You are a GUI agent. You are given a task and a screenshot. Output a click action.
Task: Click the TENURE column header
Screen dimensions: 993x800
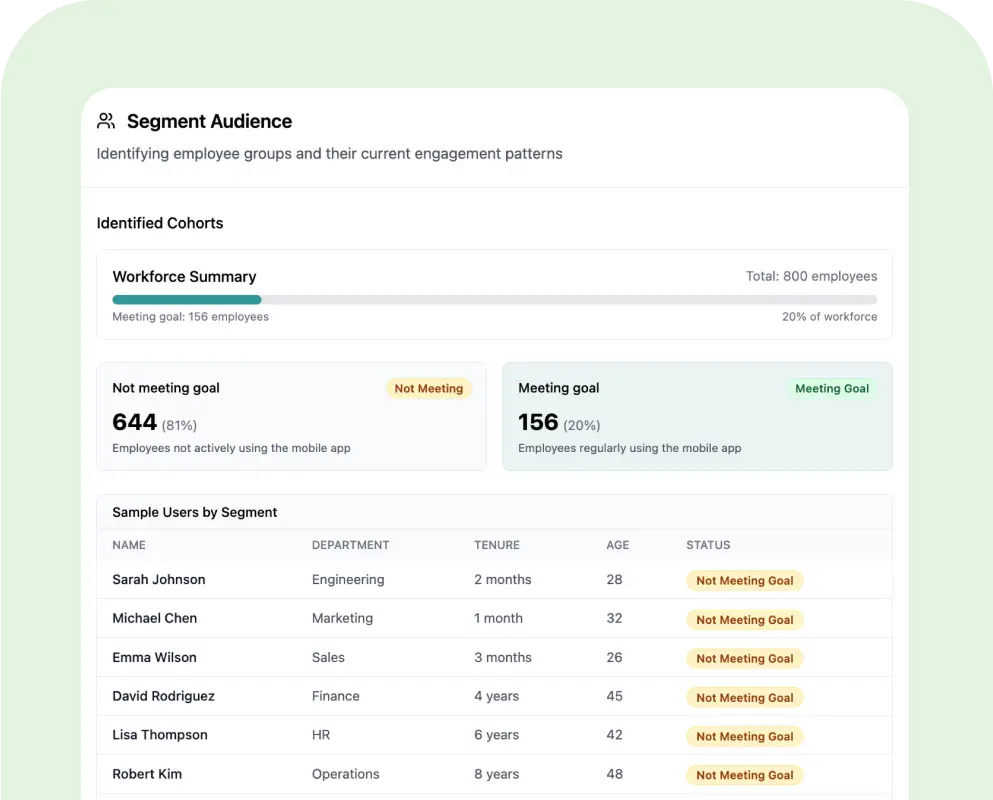[497, 545]
